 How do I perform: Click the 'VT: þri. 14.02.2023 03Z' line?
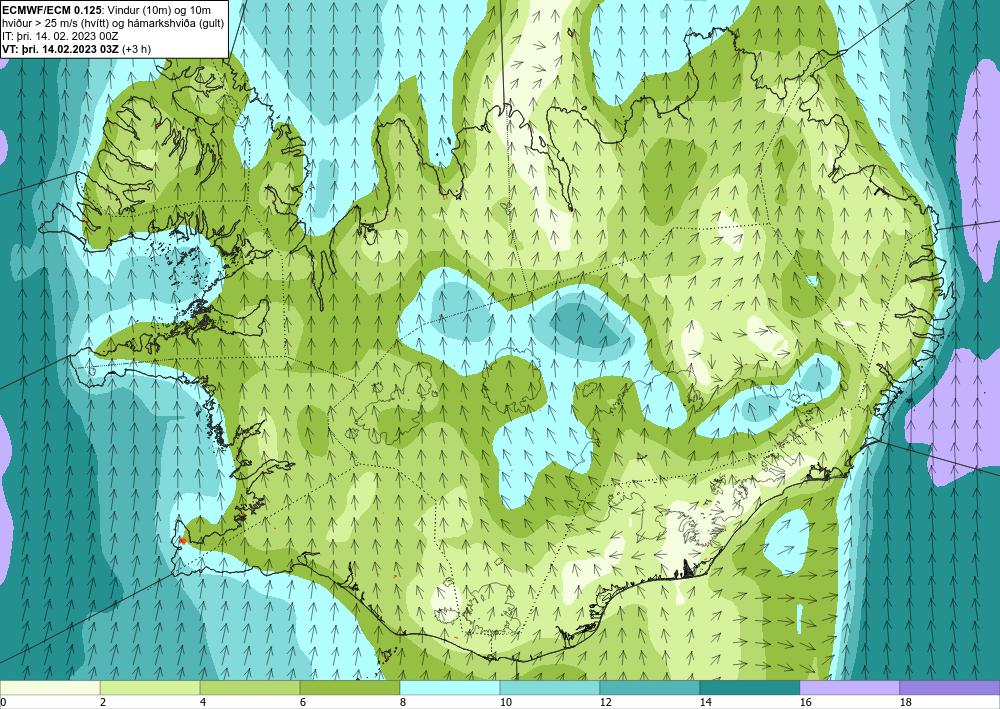[61, 49]
